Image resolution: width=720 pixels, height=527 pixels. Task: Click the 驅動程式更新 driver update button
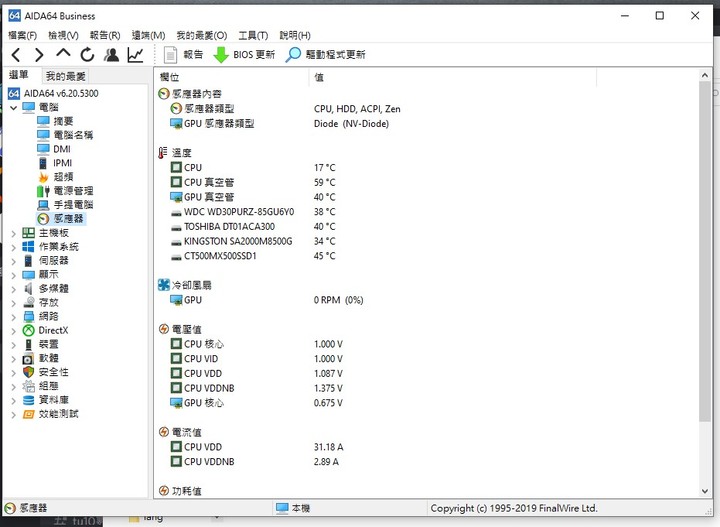point(326,55)
